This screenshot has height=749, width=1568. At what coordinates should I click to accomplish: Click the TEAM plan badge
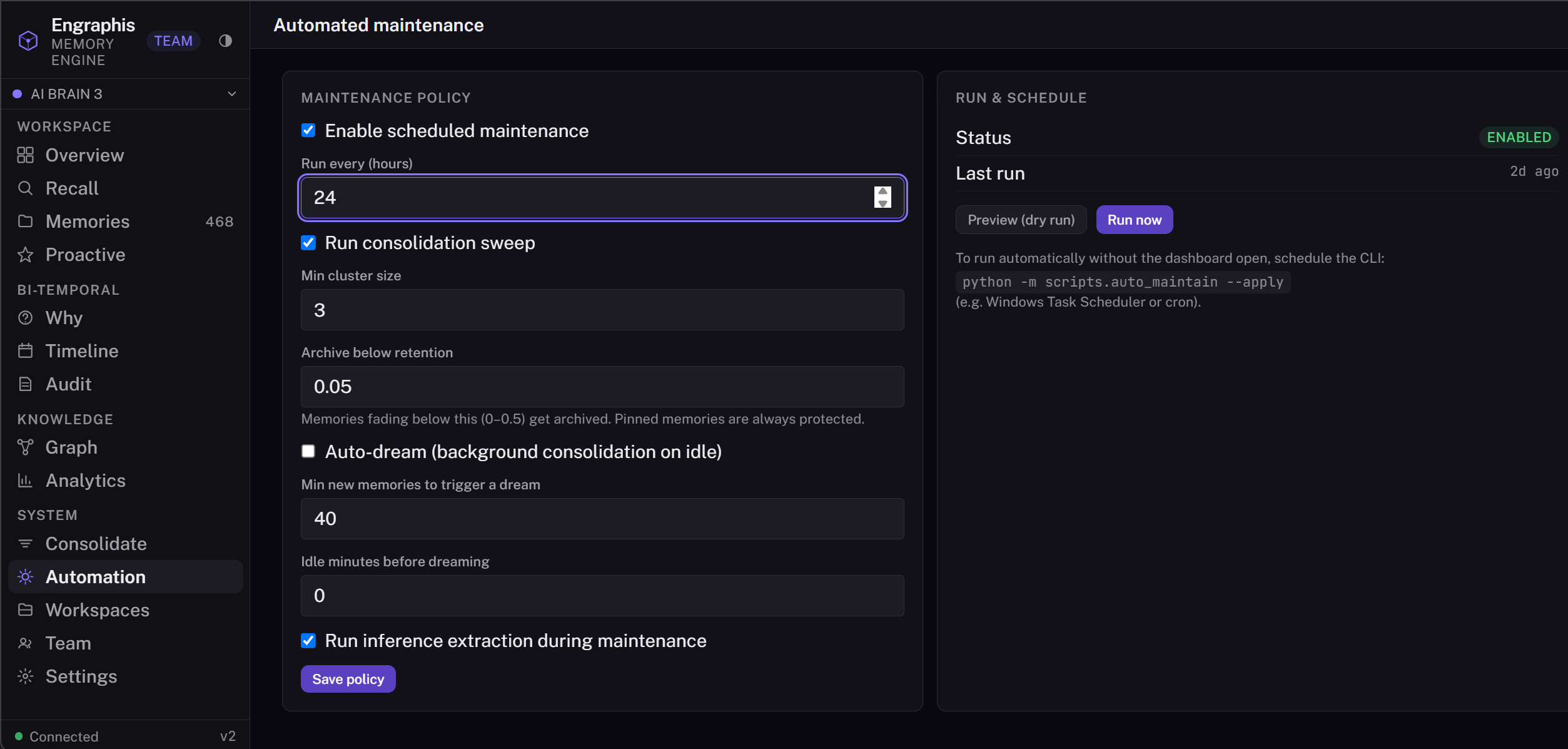tap(173, 41)
